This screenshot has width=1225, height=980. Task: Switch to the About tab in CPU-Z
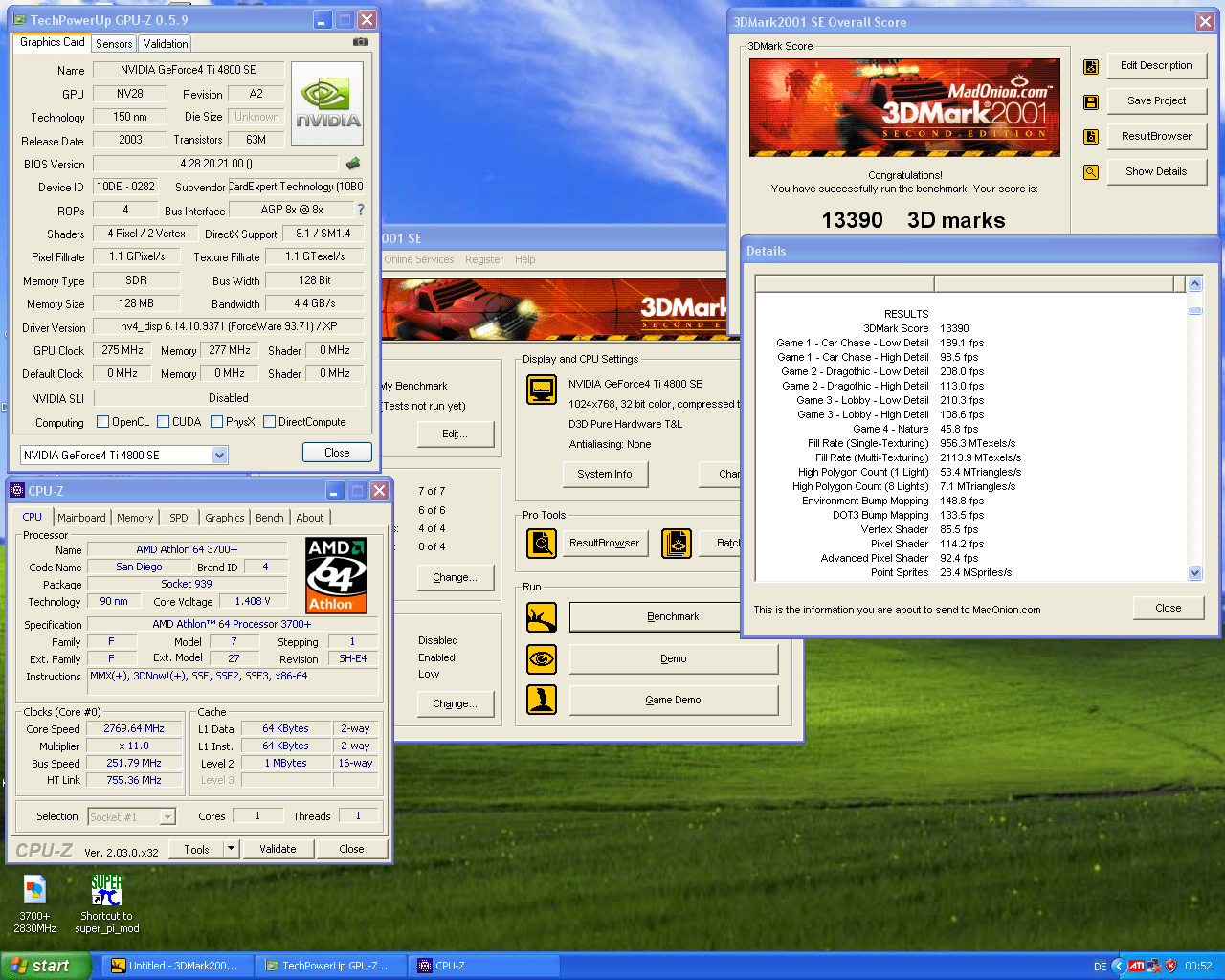coord(310,518)
